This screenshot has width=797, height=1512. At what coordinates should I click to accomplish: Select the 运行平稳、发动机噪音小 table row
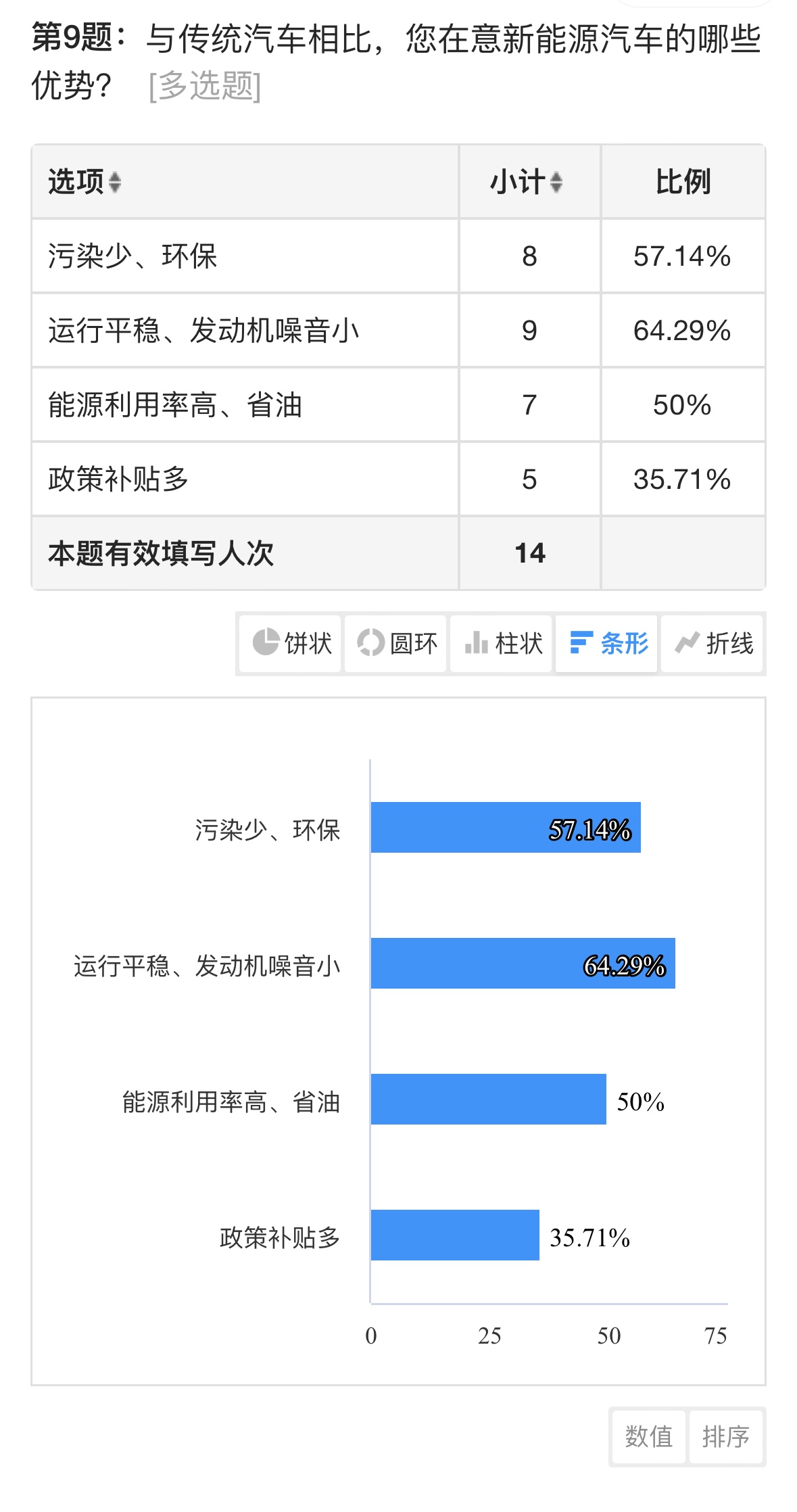[398, 331]
